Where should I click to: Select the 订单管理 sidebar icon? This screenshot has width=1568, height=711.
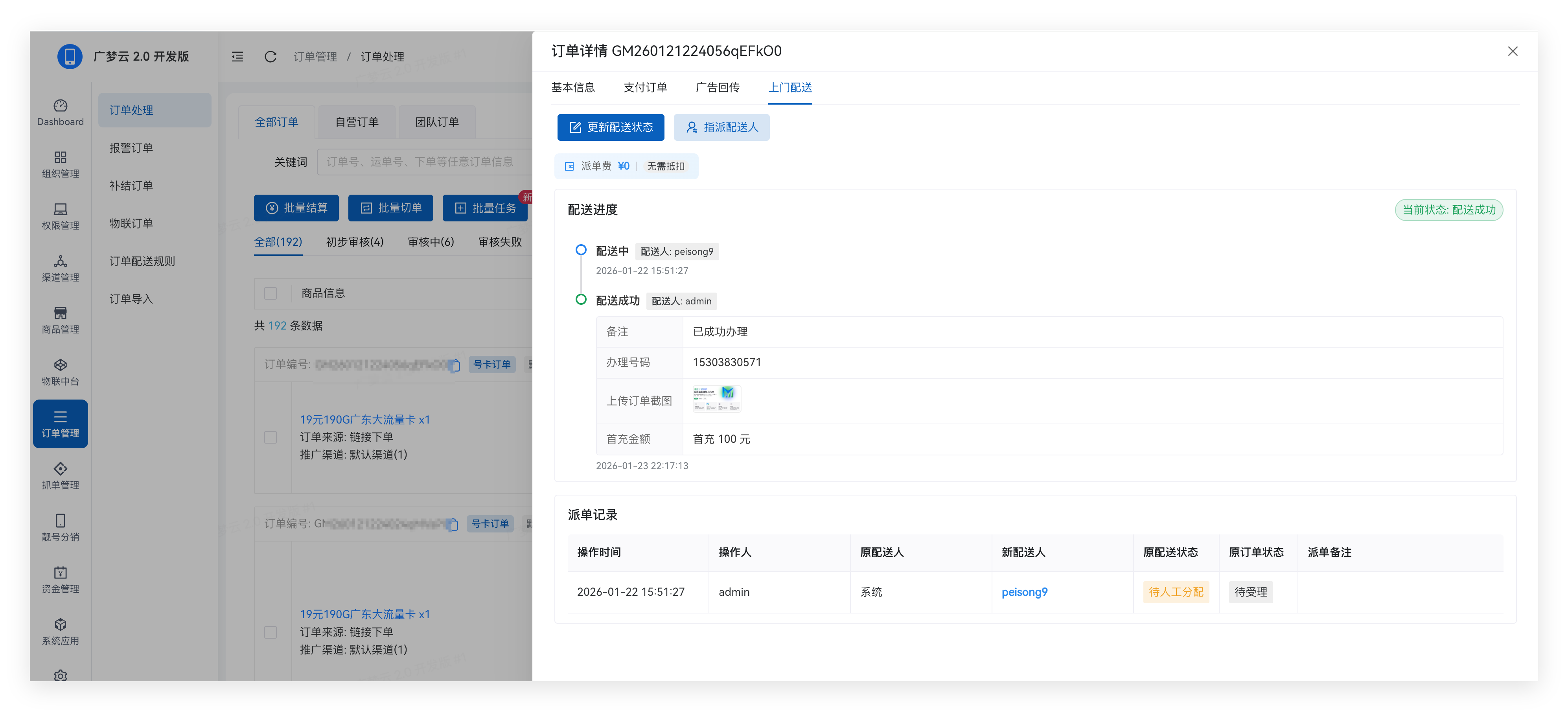tap(60, 424)
